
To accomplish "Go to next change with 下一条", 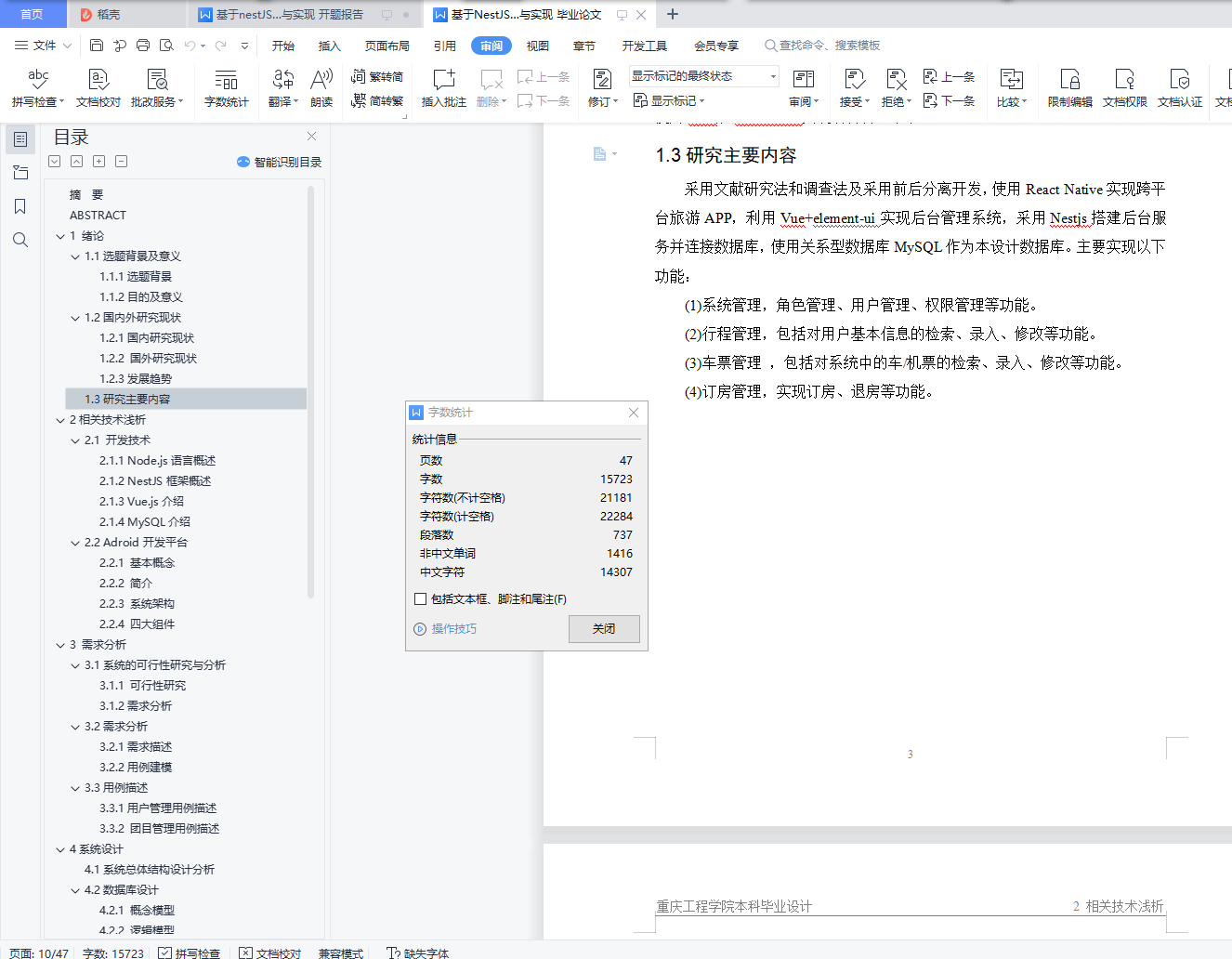I will pyautogui.click(x=950, y=100).
